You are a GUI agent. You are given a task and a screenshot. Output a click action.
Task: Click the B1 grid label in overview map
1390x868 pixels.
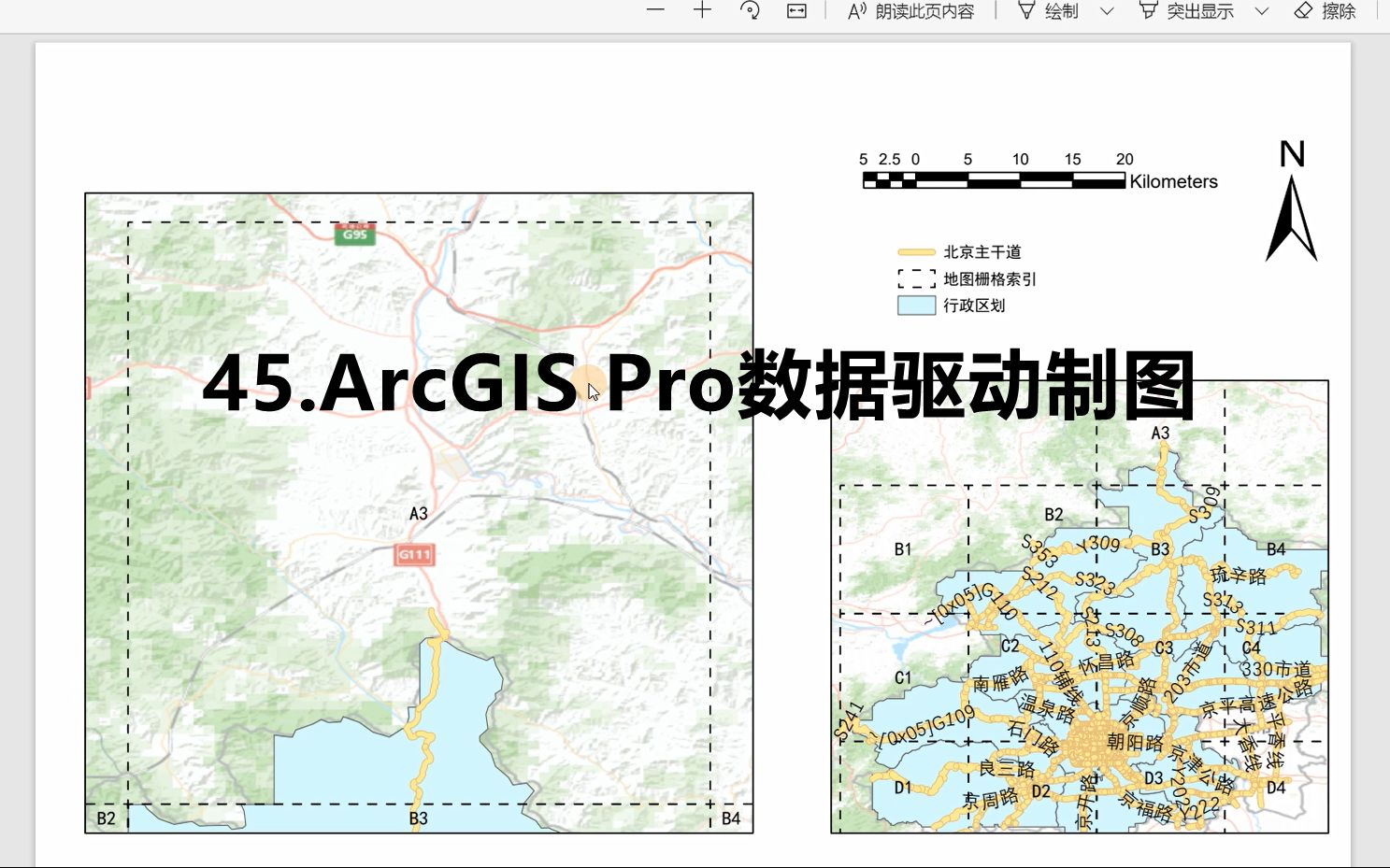click(x=903, y=549)
